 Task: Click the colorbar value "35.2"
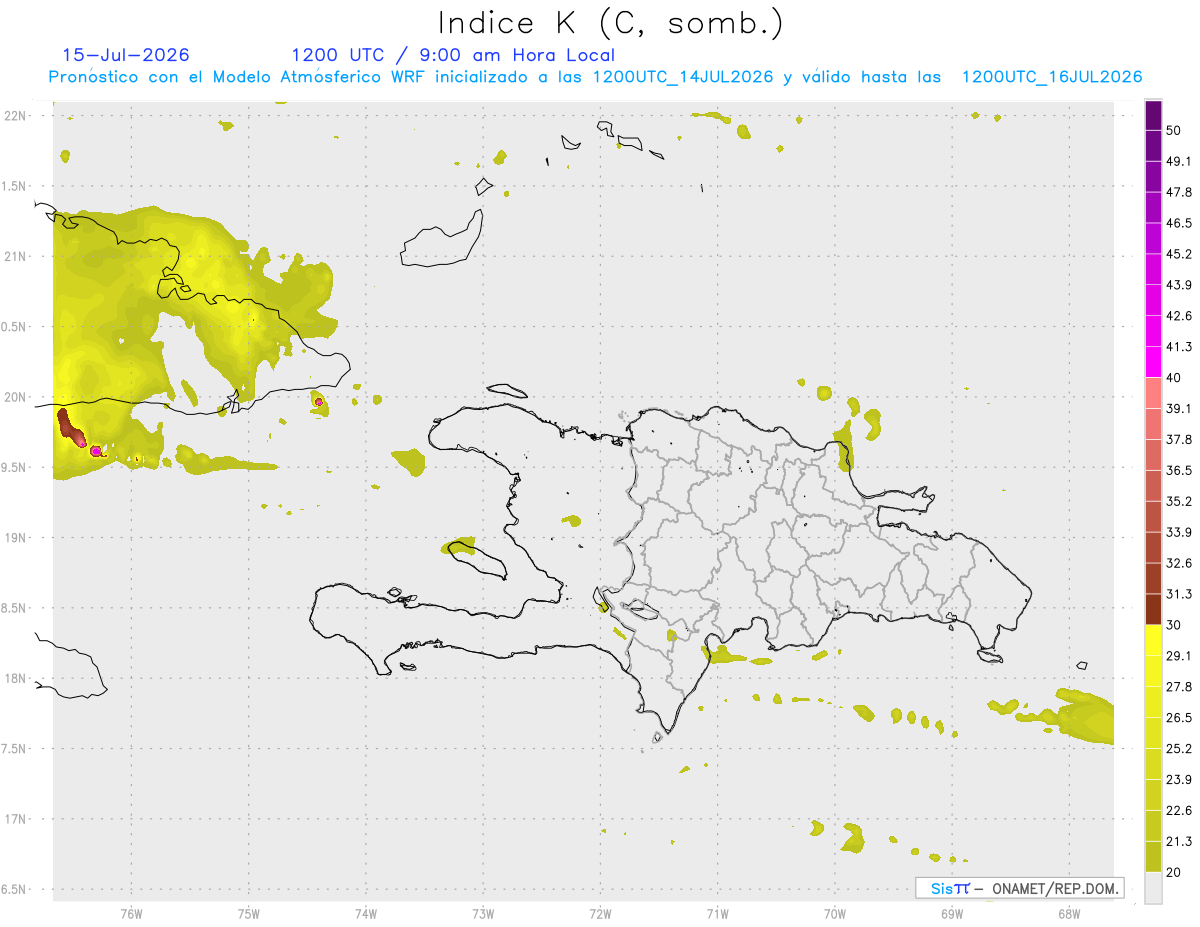(x=1179, y=501)
